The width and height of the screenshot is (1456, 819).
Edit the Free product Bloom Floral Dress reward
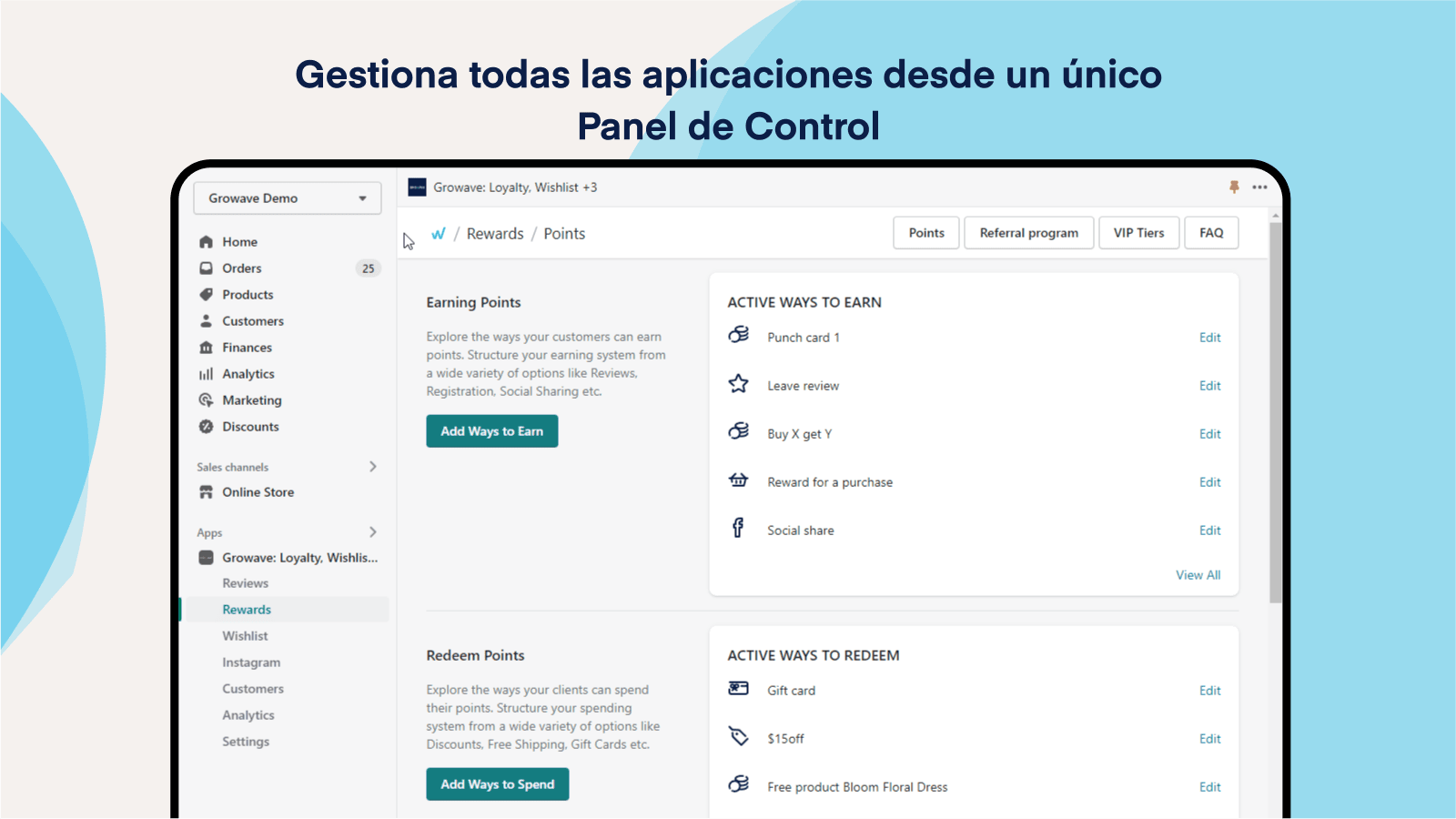tap(1210, 787)
